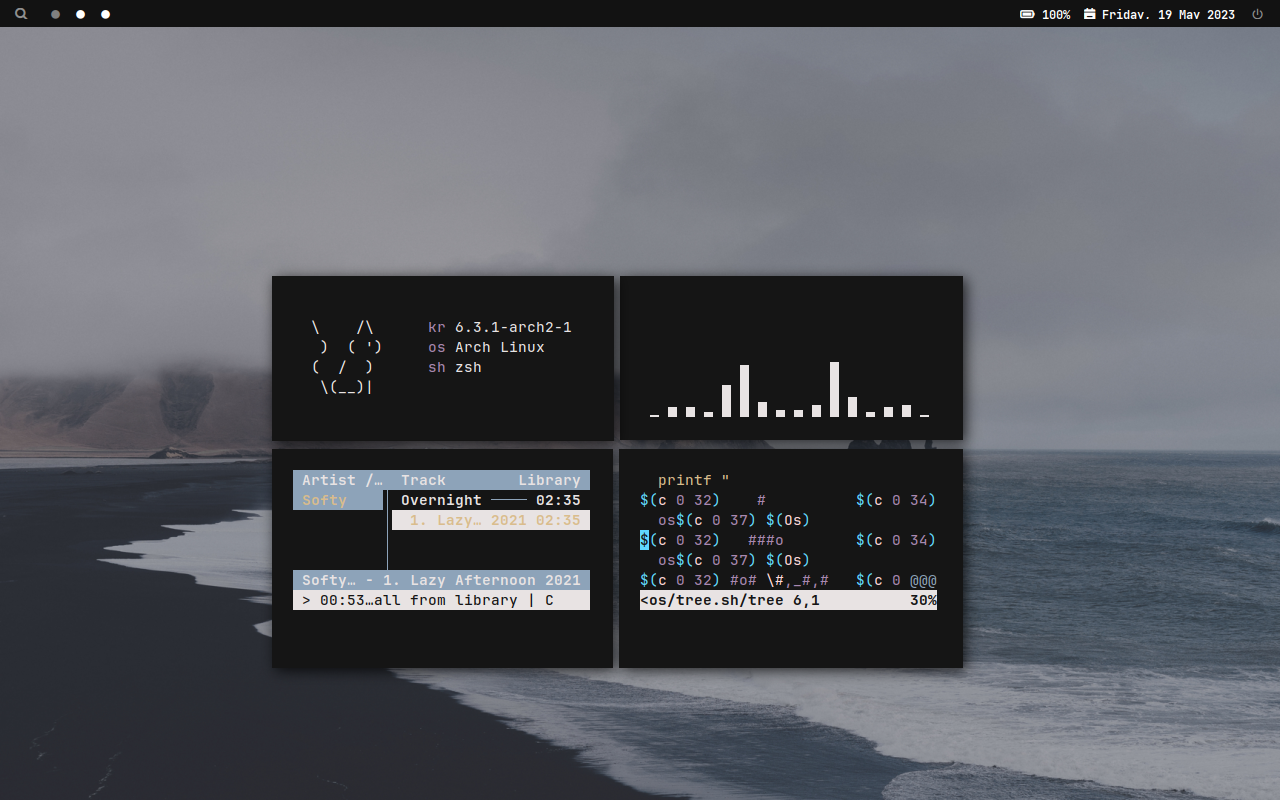The image size is (1280, 800).
Task: Click the calendar icon beside the date
Action: click(1090, 14)
